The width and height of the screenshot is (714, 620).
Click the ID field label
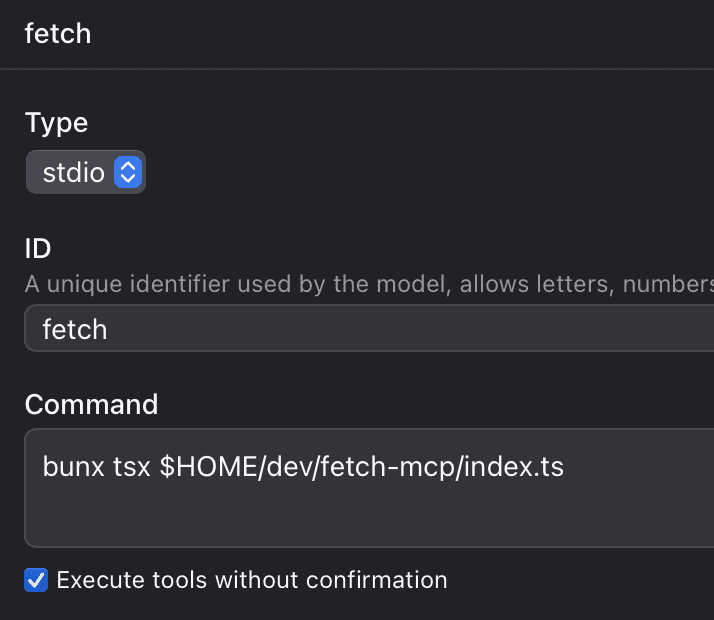(x=38, y=249)
